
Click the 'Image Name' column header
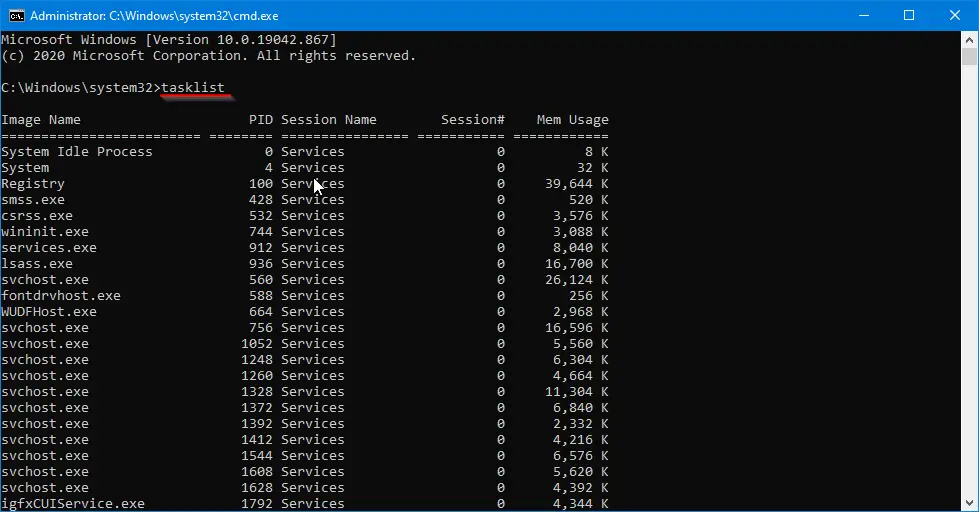tap(41, 120)
